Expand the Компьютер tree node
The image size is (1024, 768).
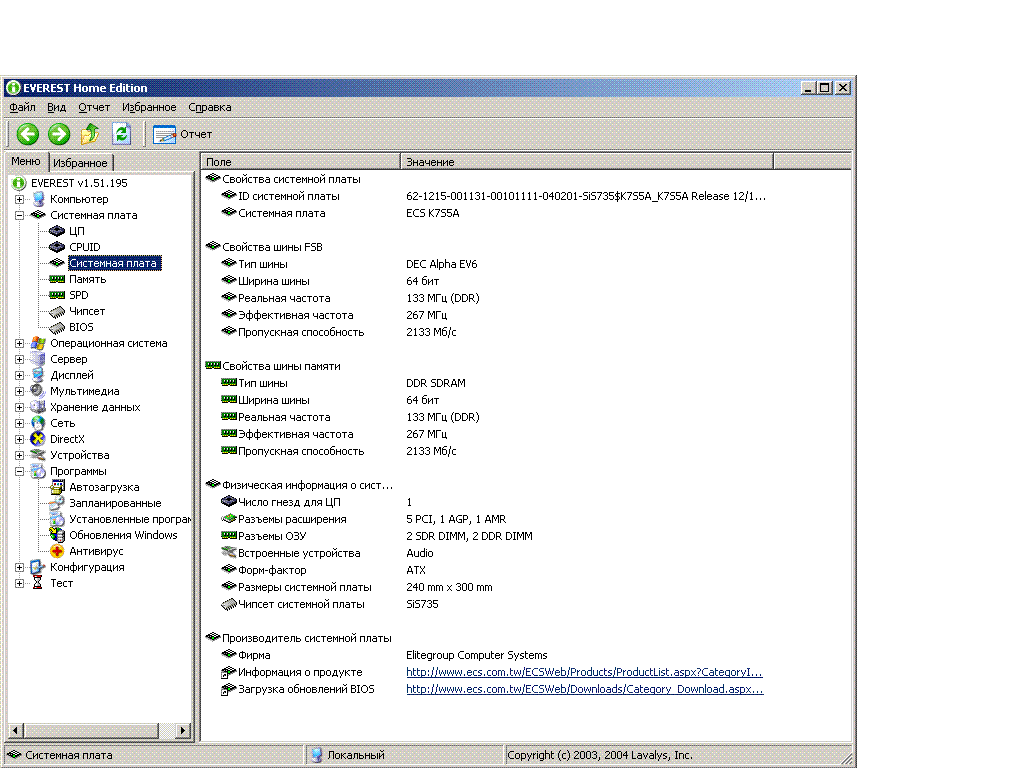click(20, 199)
